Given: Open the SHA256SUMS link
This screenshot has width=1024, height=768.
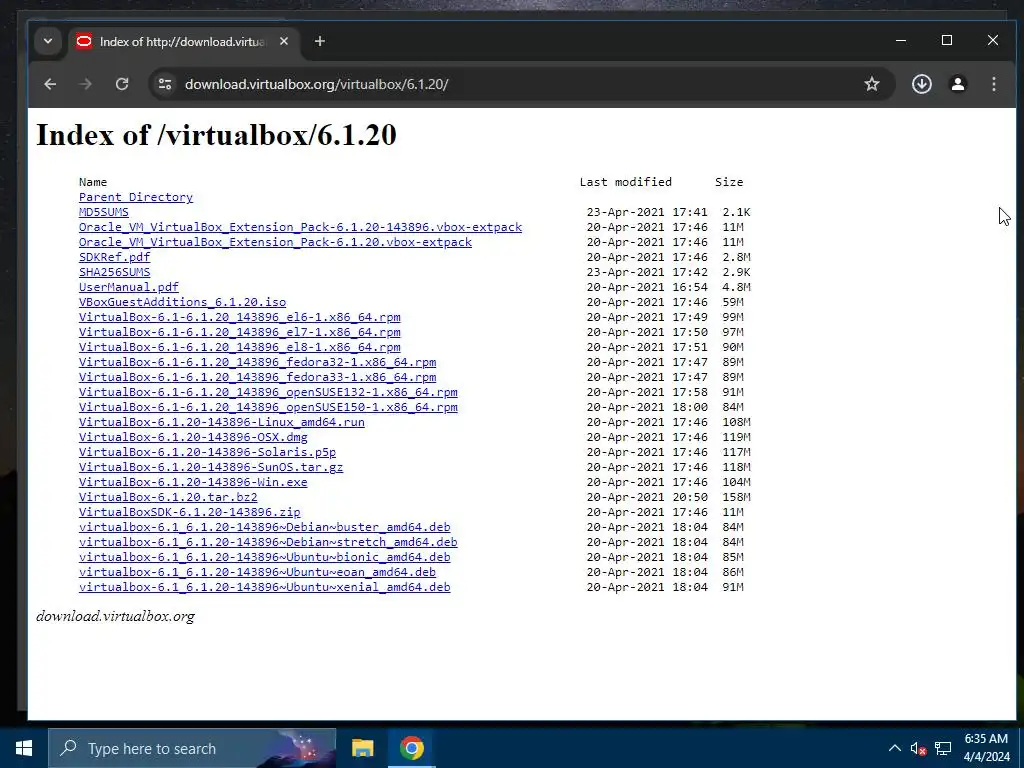Looking at the screenshot, I should 114,272.
